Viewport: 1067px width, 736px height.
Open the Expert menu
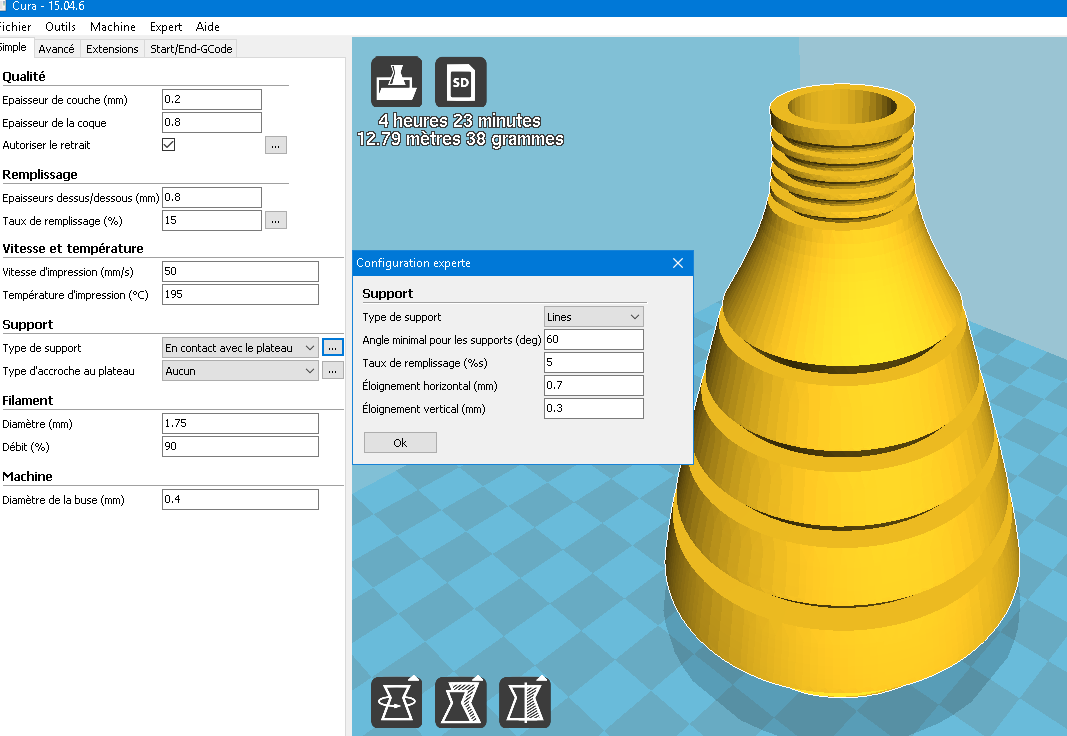pyautogui.click(x=166, y=27)
